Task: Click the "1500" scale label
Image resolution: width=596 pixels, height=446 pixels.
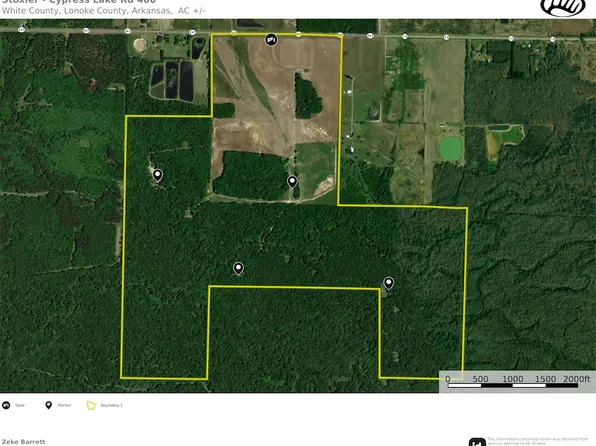Action: click(545, 379)
